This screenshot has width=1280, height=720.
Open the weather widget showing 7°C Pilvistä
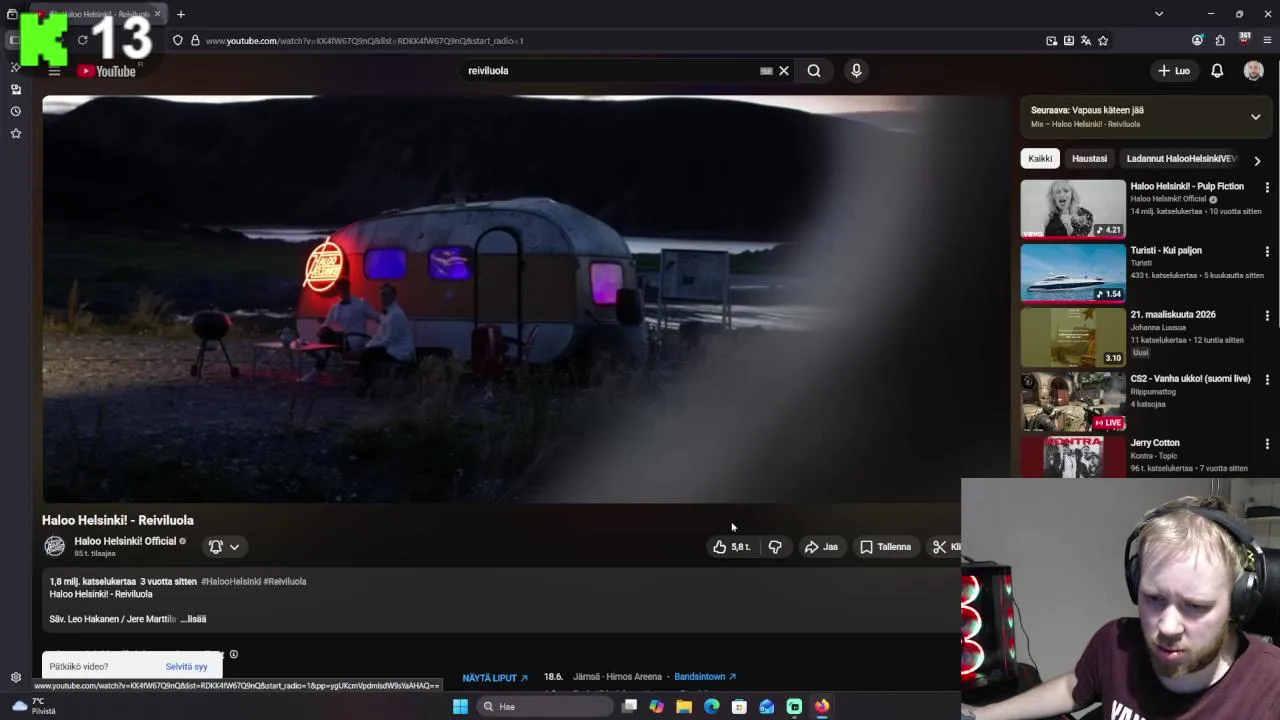[35, 706]
